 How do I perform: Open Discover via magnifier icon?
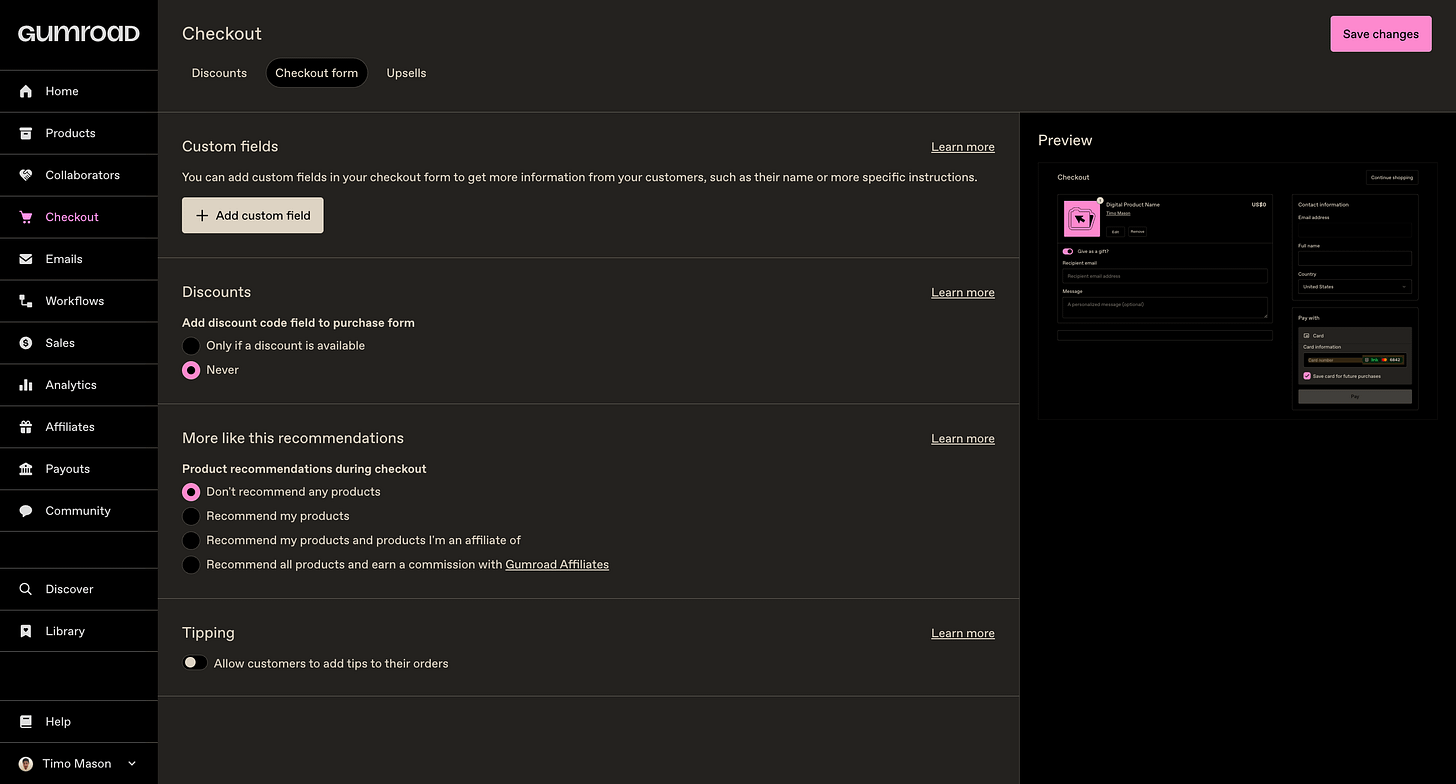pos(26,589)
